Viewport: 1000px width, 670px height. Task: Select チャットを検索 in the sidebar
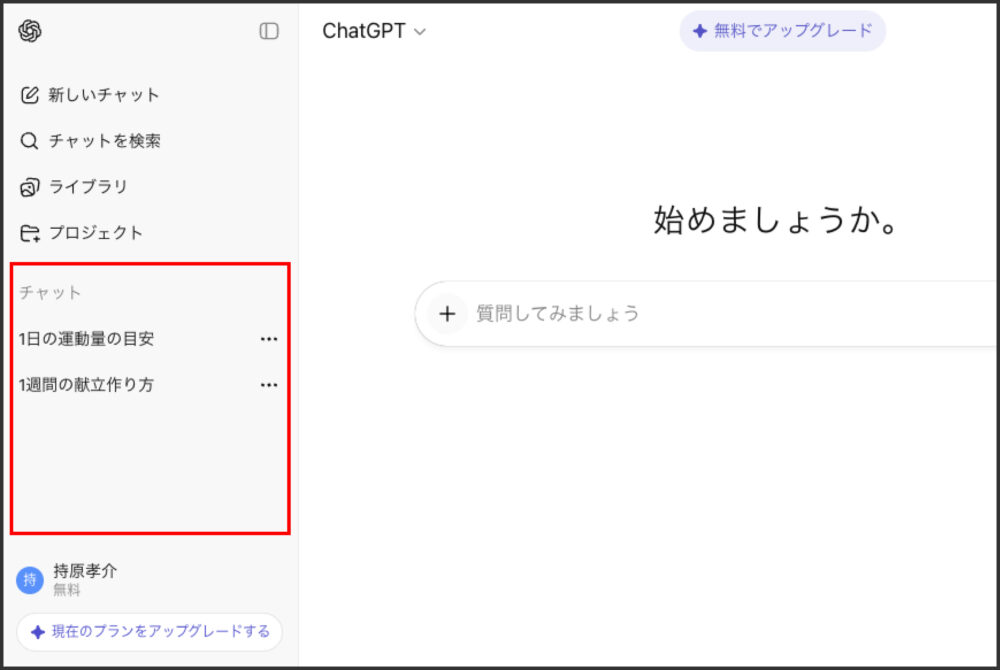point(105,141)
